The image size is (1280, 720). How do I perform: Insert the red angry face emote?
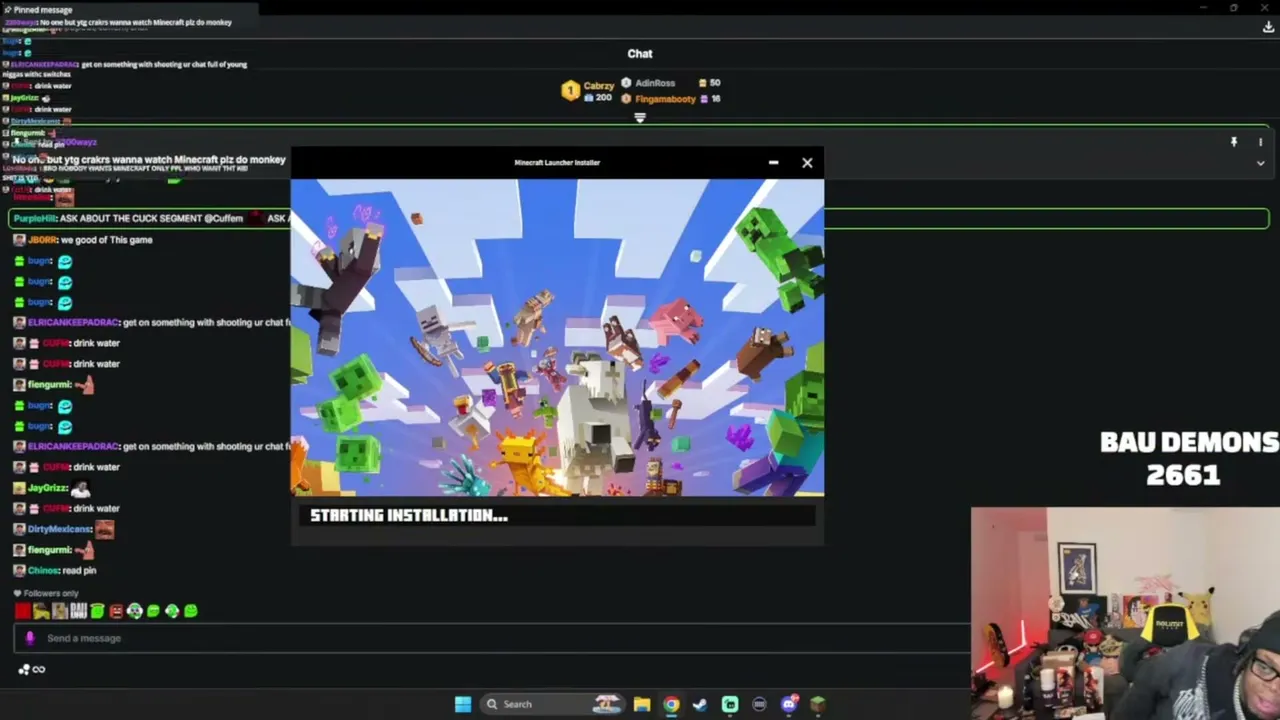click(116, 611)
